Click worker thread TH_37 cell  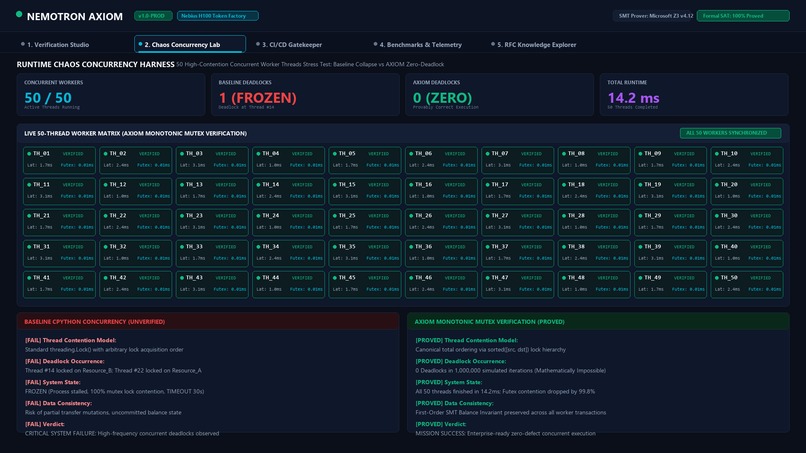click(x=518, y=253)
